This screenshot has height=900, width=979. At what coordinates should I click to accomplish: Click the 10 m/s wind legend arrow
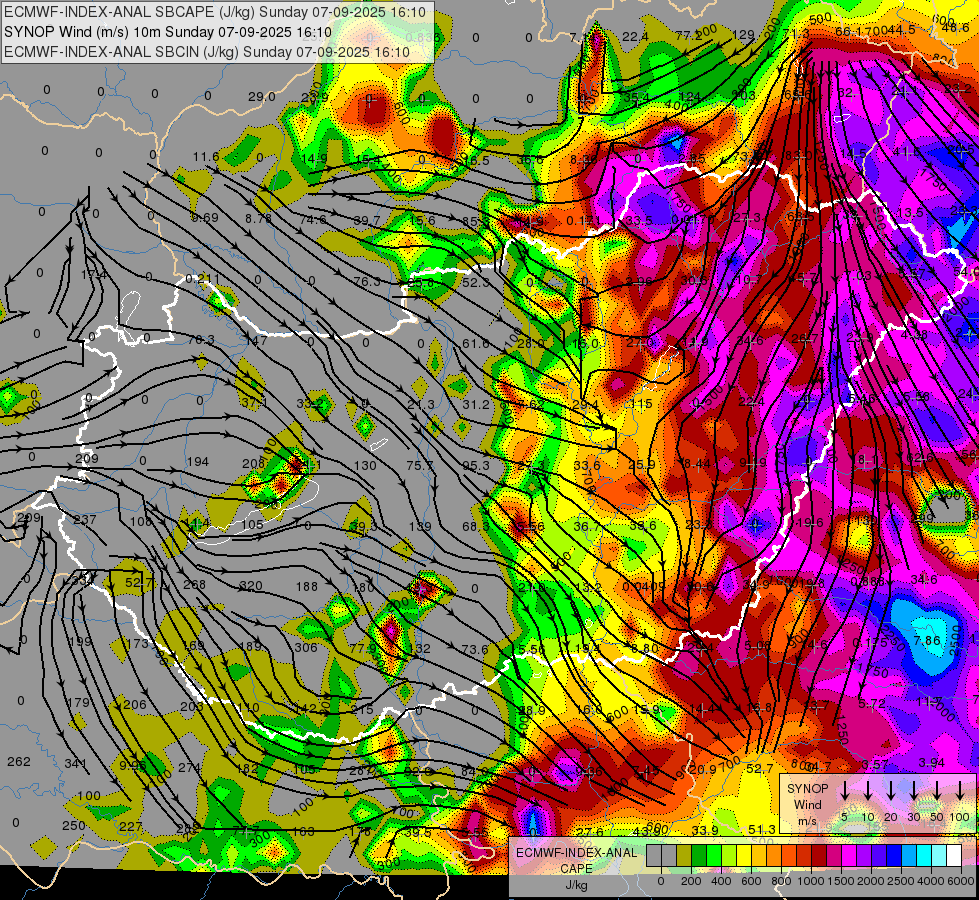click(x=868, y=791)
